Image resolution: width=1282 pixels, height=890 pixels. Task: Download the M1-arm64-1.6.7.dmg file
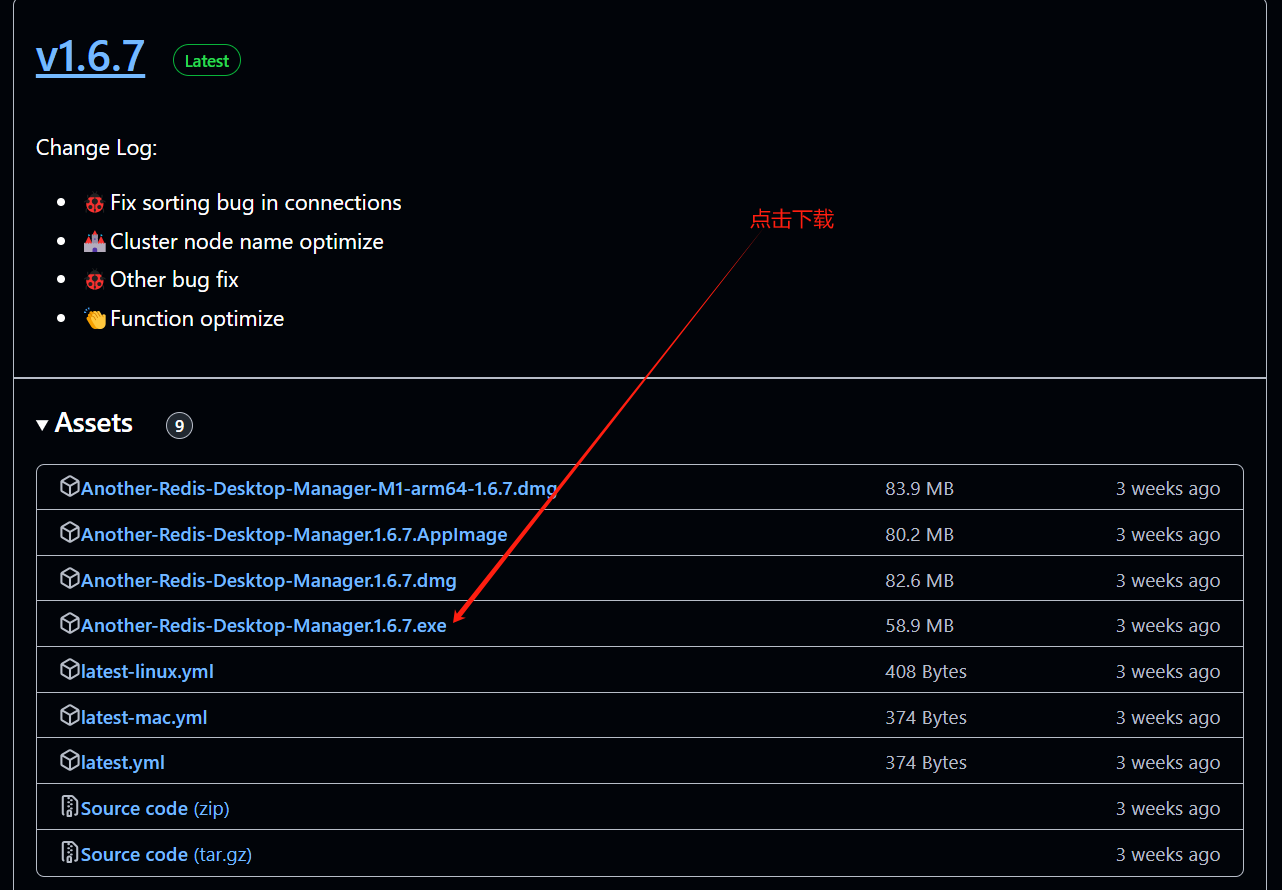319,489
